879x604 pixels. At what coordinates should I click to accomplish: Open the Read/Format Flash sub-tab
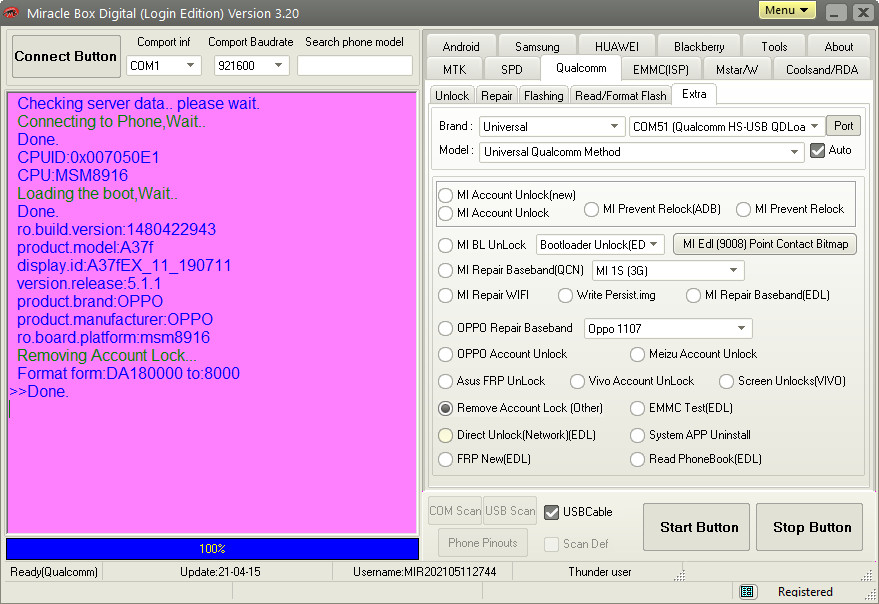click(621, 96)
